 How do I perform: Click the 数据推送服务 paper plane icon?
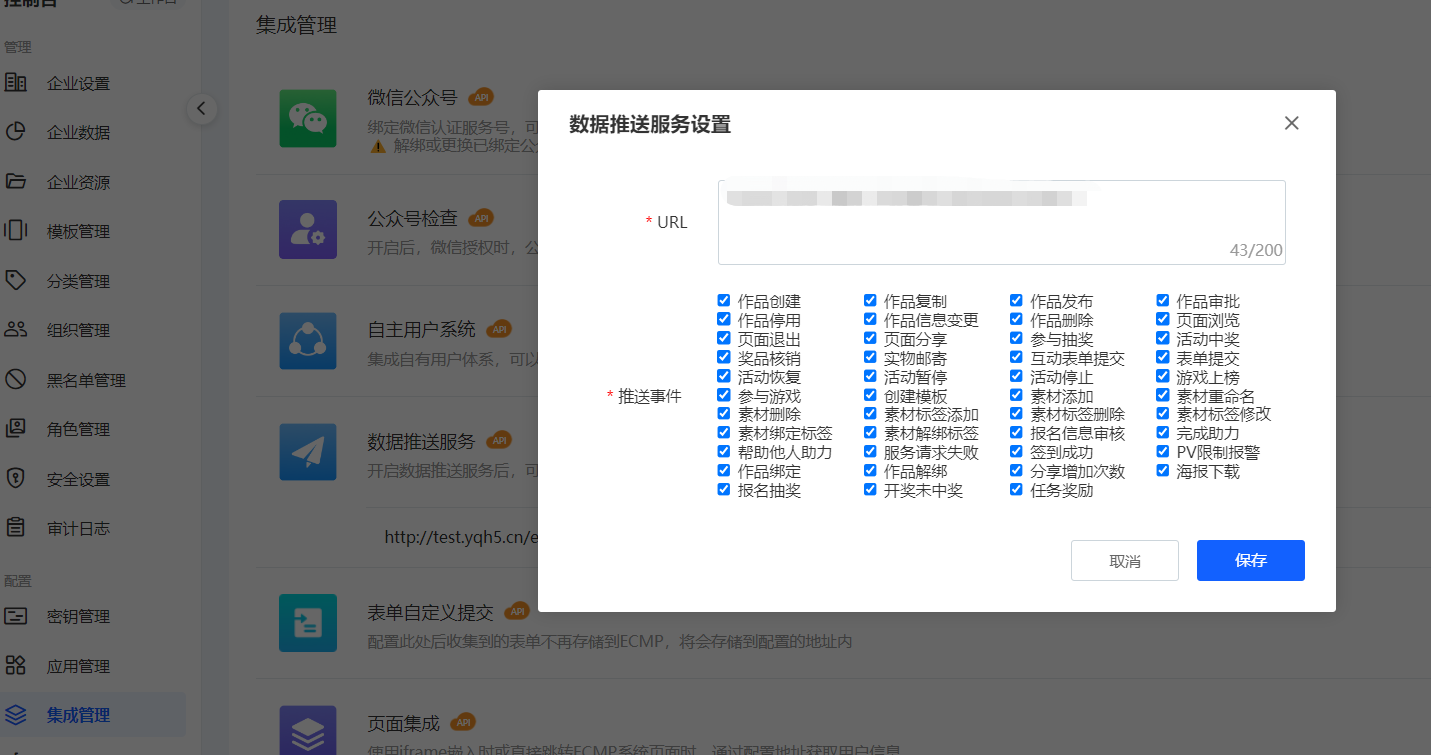point(308,452)
